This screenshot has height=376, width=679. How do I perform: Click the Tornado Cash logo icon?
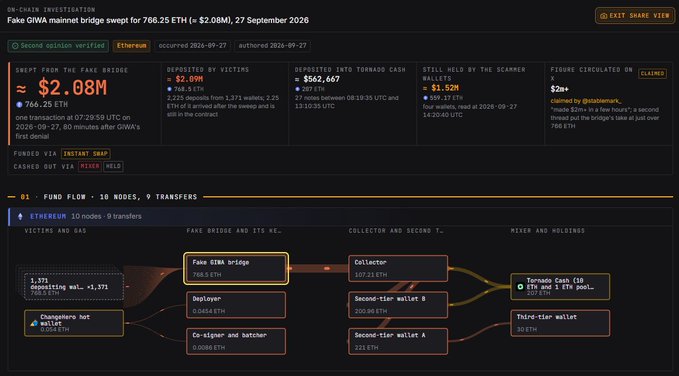(520, 287)
